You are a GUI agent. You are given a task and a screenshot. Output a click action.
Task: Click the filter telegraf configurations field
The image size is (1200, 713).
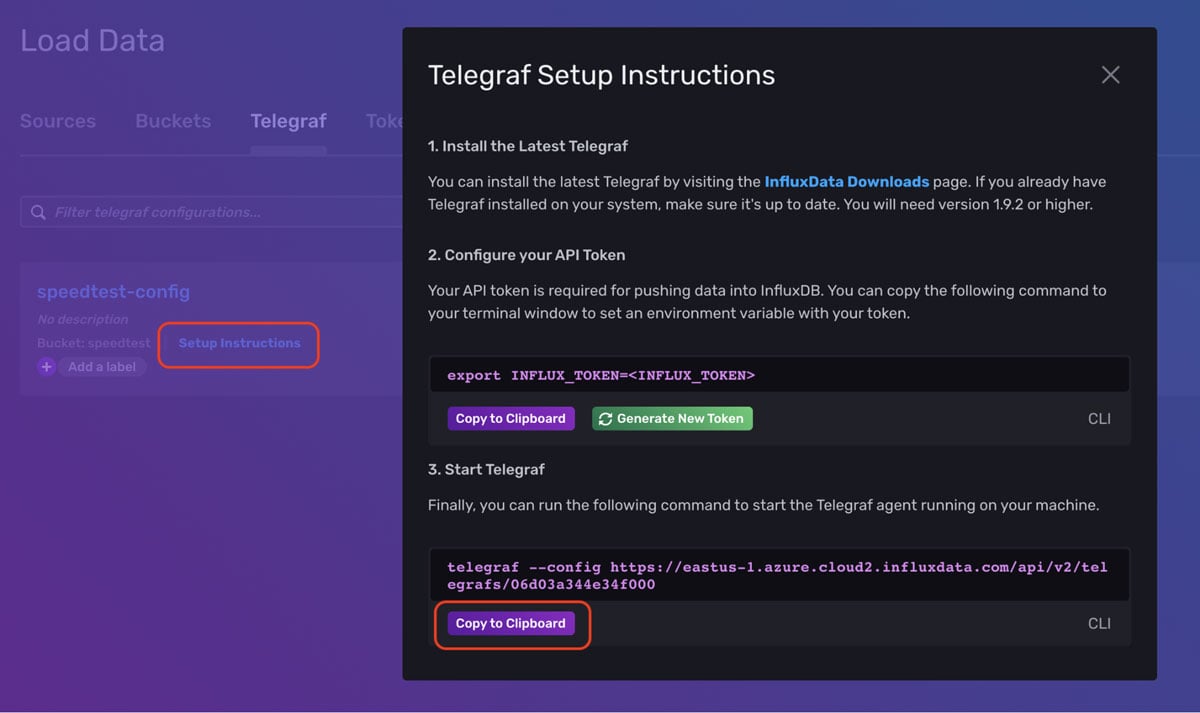click(x=200, y=211)
